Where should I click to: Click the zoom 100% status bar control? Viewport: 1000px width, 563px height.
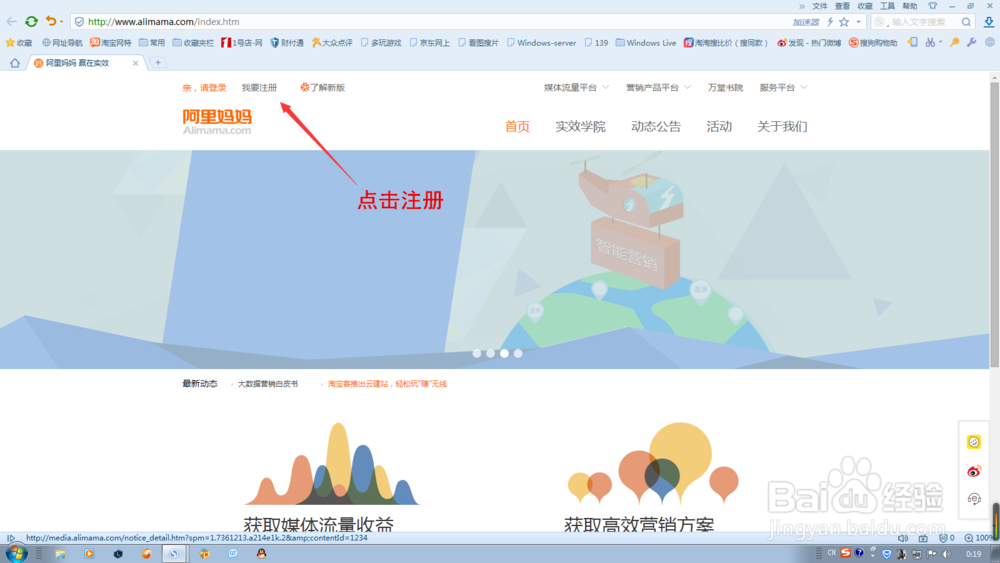[x=979, y=538]
